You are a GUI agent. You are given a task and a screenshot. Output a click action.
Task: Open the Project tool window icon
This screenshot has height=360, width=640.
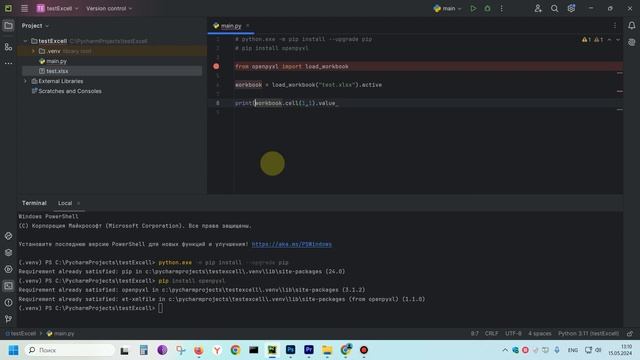tap(8, 26)
